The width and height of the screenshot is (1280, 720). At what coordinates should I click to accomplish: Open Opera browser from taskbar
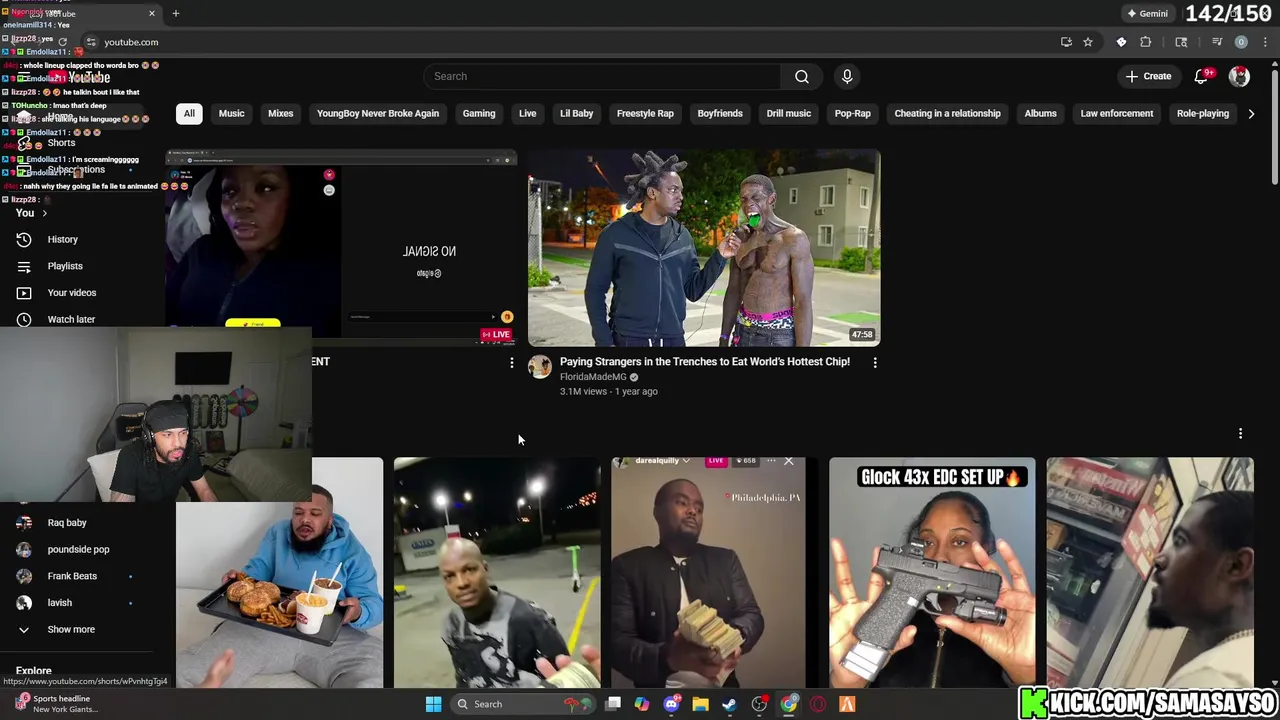click(x=818, y=704)
